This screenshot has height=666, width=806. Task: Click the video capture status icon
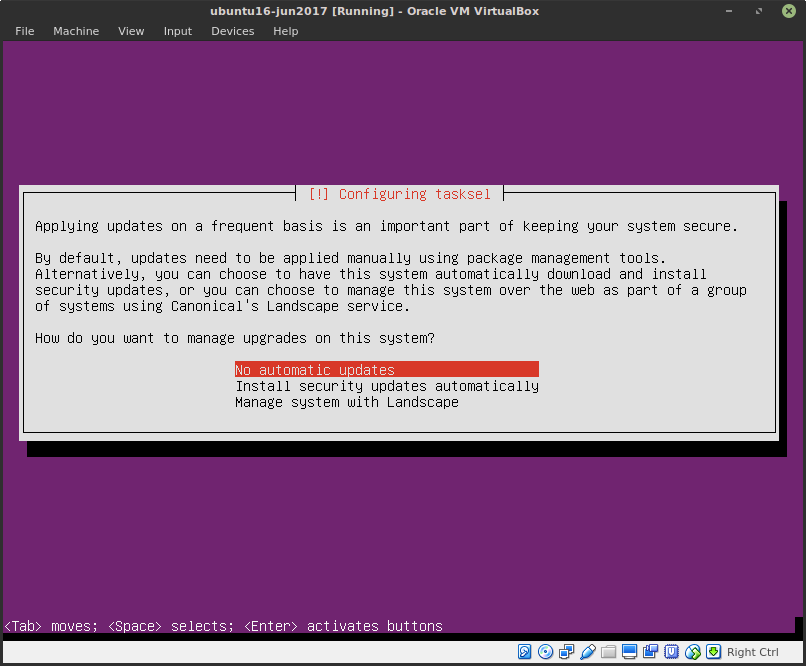650,652
